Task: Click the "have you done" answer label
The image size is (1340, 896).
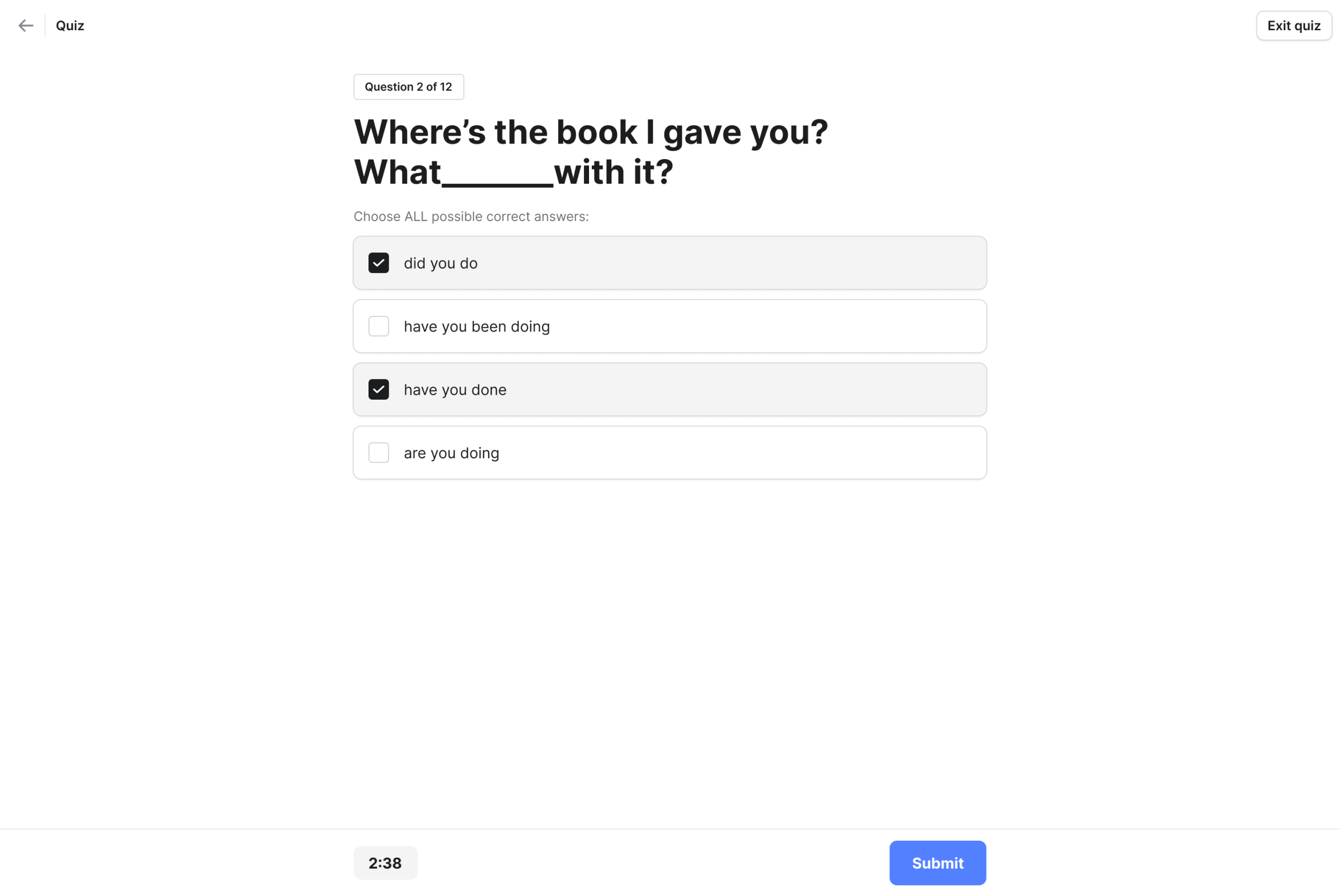Action: point(455,390)
